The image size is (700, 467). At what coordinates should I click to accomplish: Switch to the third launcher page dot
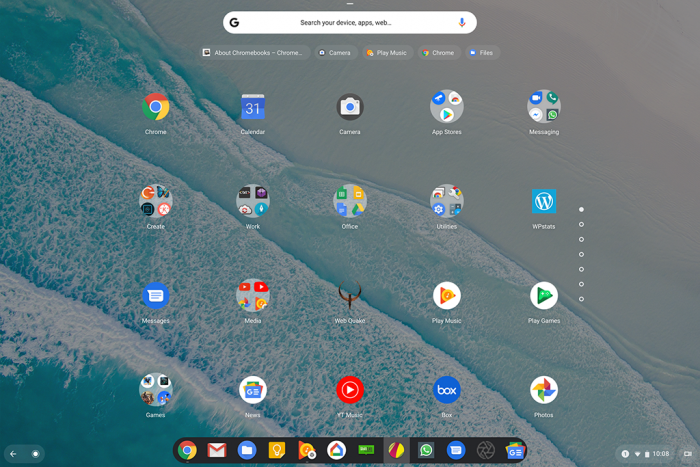581,239
